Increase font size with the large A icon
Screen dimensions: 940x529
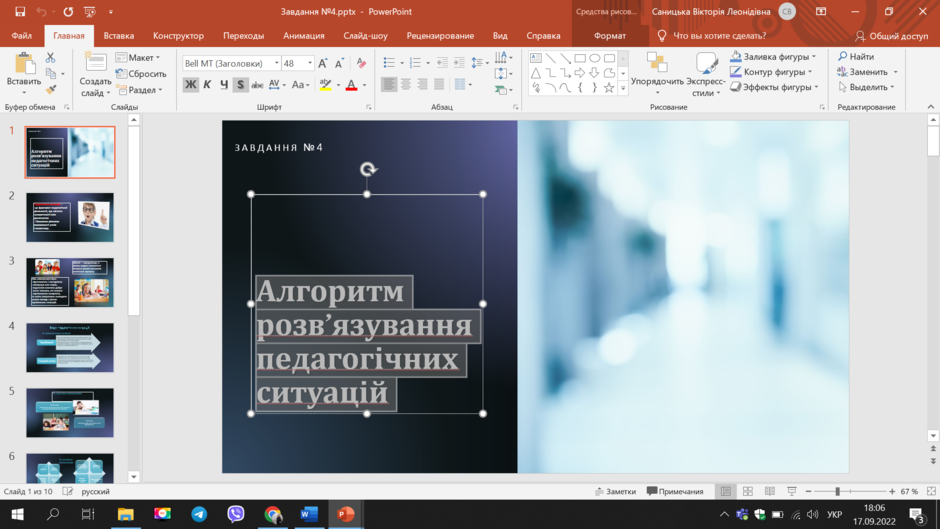(323, 63)
